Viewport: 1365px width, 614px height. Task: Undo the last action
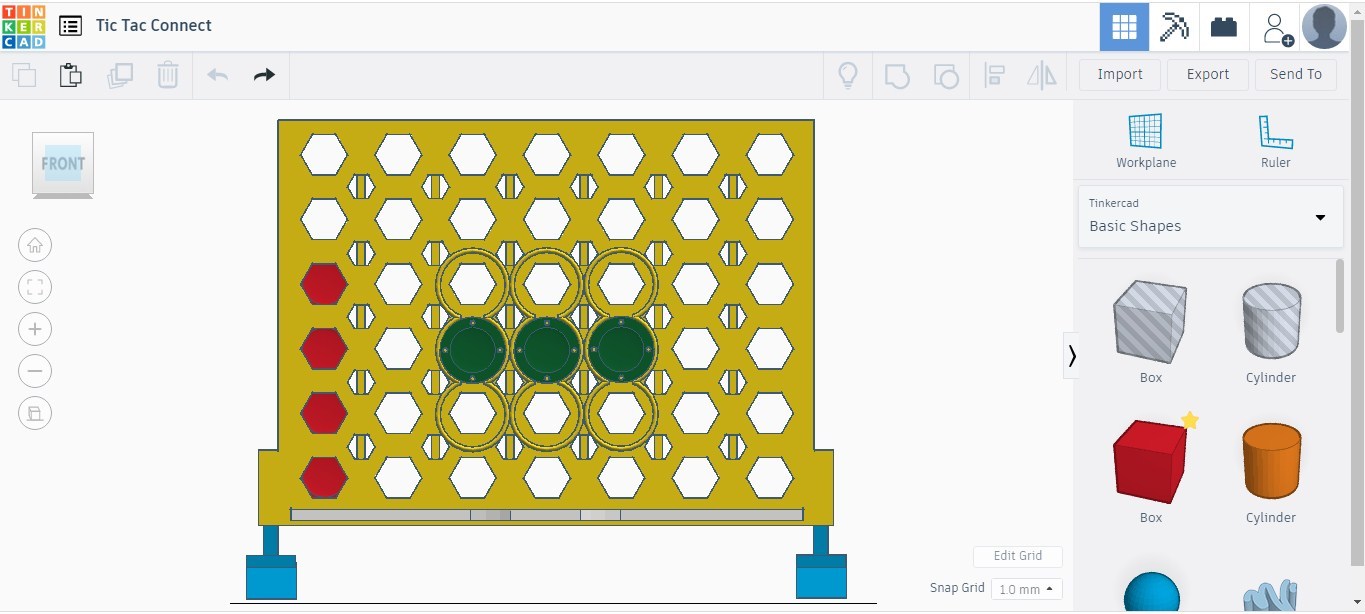tap(218, 75)
